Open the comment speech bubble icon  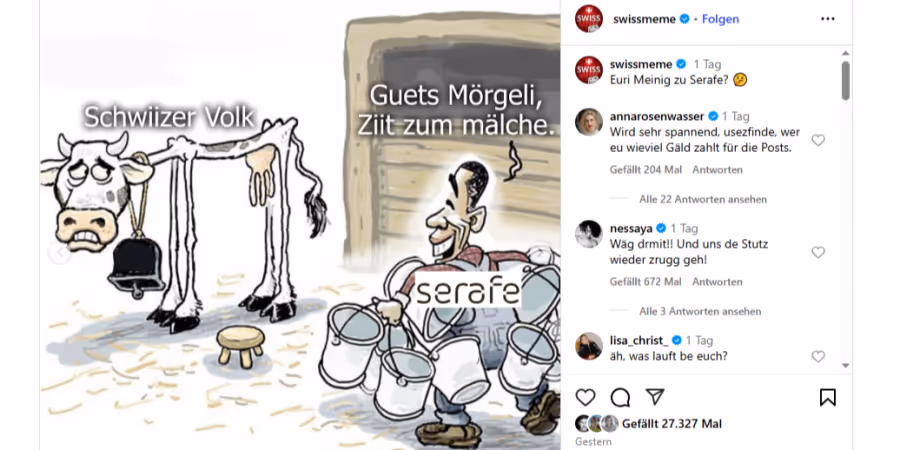click(x=620, y=397)
